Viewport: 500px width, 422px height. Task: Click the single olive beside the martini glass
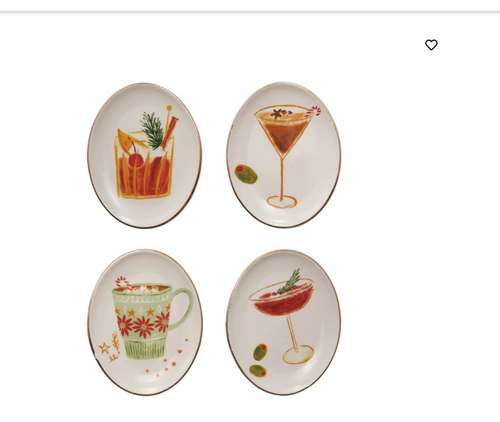pyautogui.click(x=246, y=174)
